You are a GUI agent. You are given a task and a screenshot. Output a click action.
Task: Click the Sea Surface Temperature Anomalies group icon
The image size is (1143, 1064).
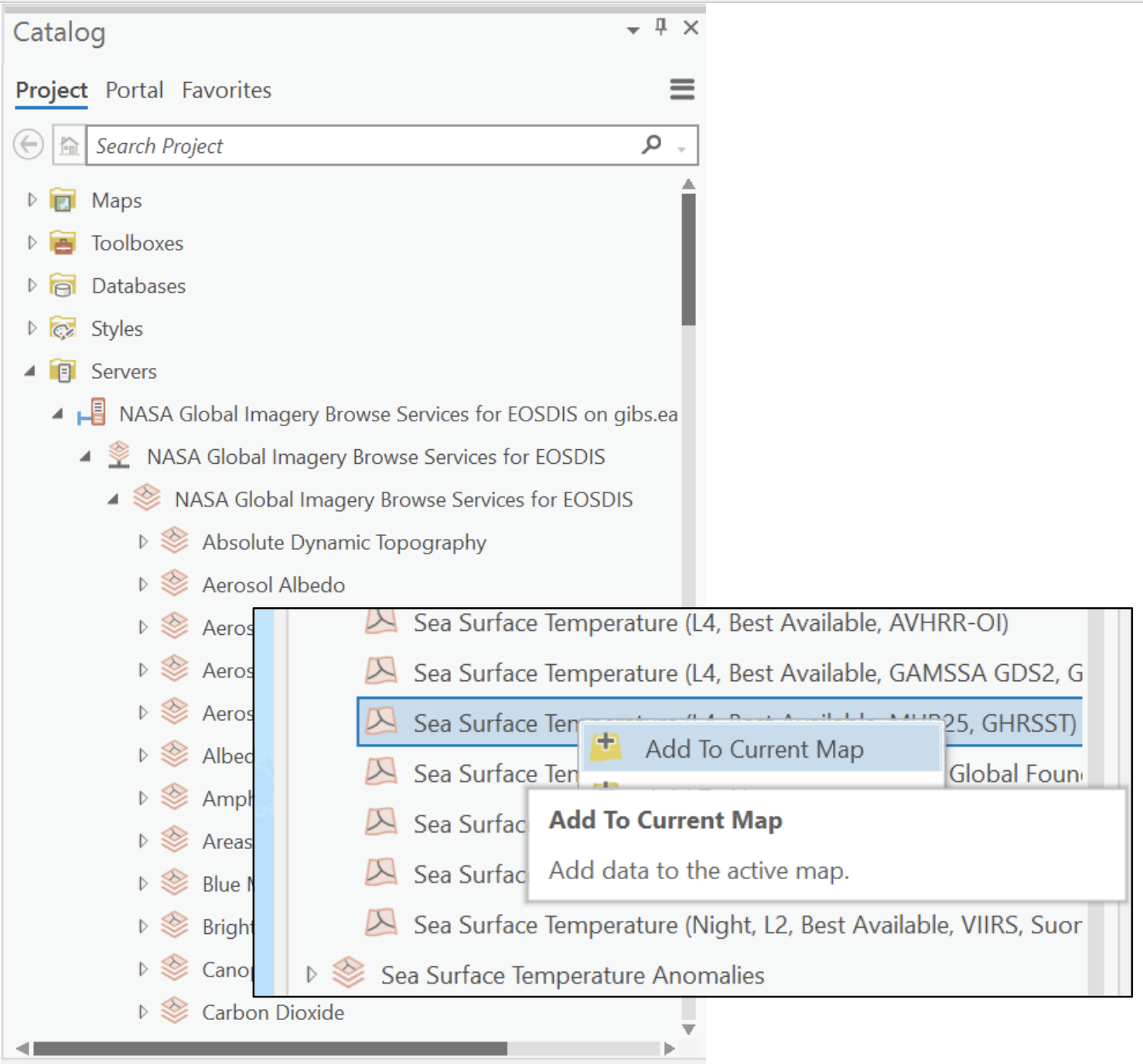coord(349,973)
